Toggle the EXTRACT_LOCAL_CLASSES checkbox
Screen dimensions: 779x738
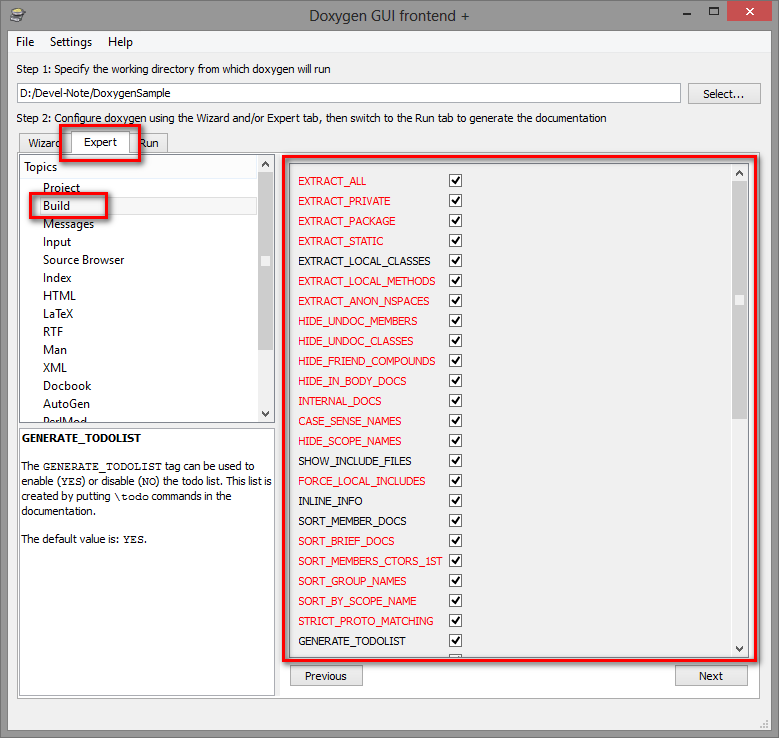455,260
